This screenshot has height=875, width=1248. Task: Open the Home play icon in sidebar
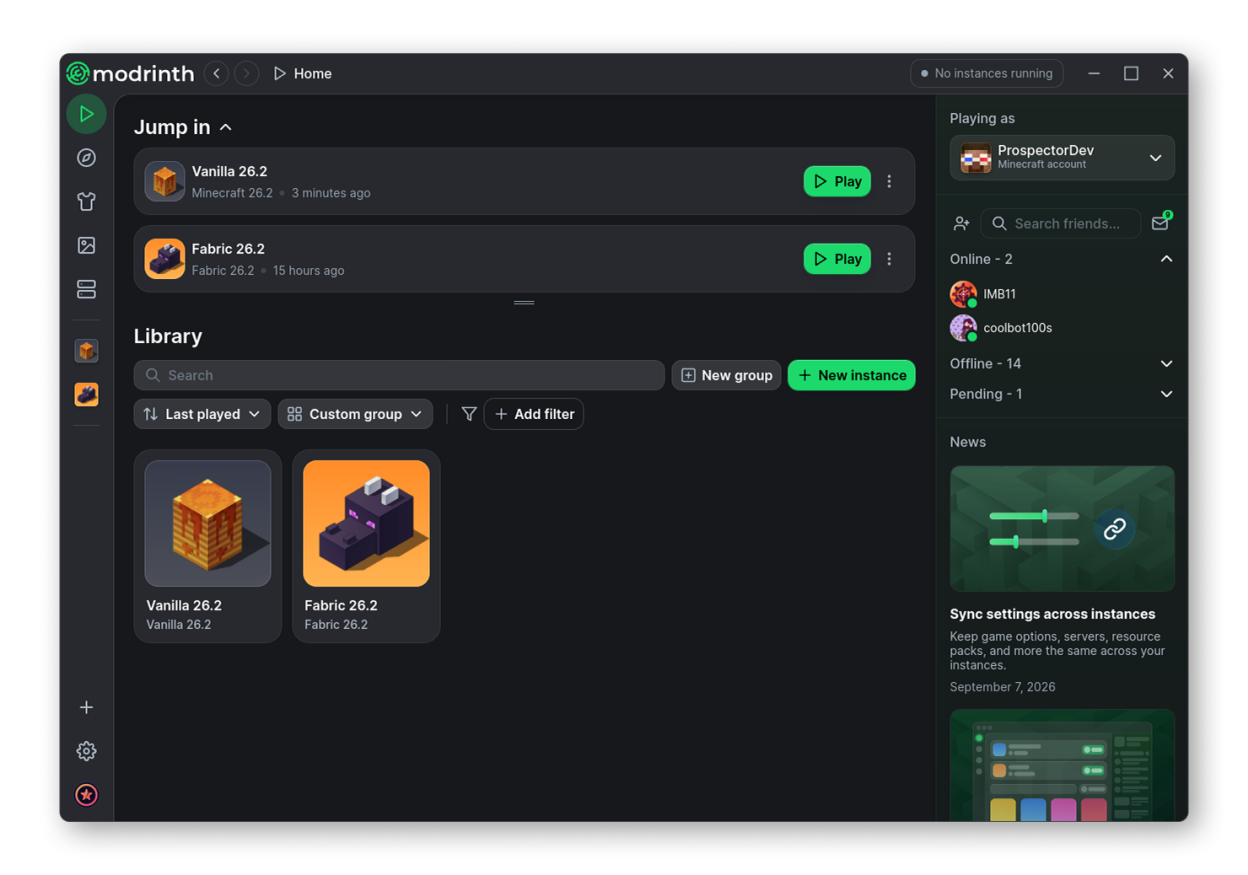(x=87, y=114)
